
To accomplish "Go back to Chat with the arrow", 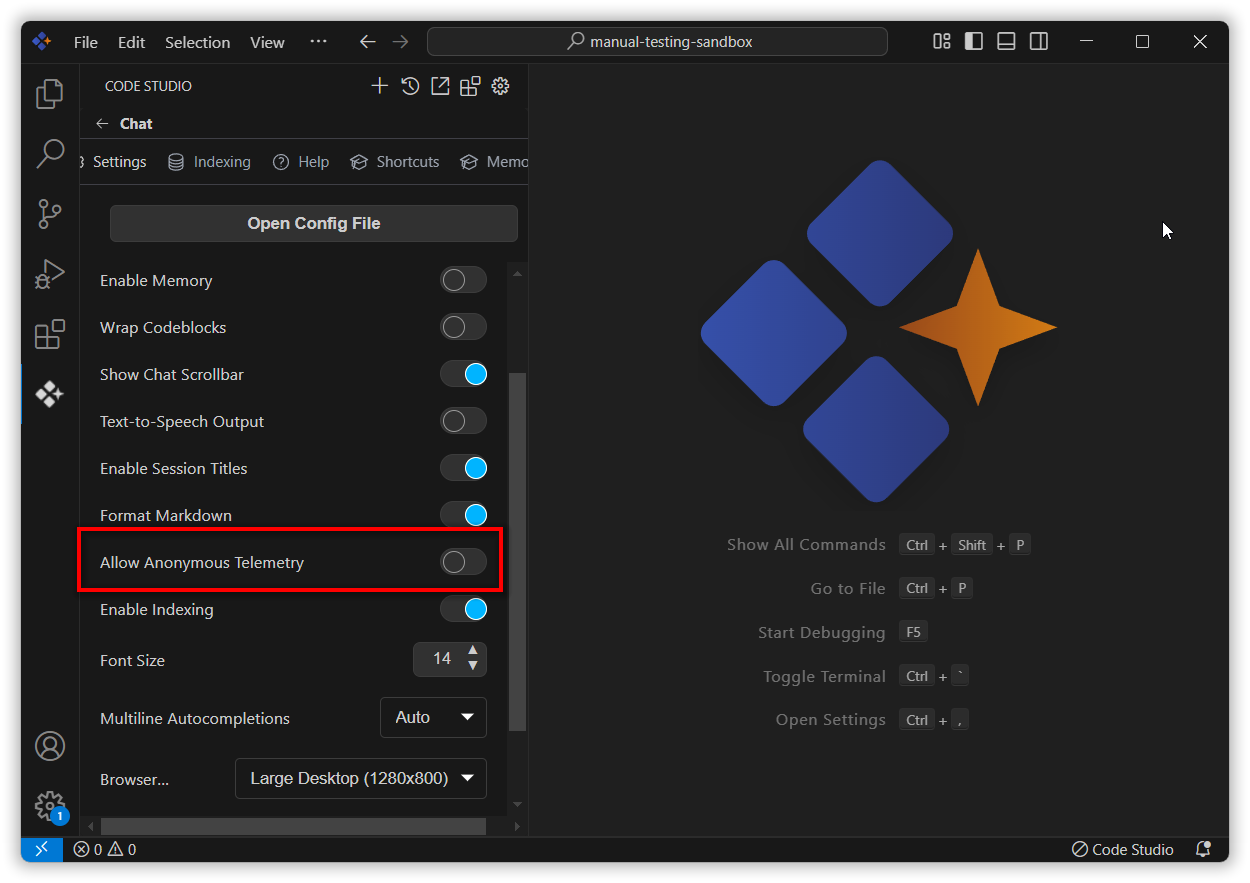I will pos(102,124).
